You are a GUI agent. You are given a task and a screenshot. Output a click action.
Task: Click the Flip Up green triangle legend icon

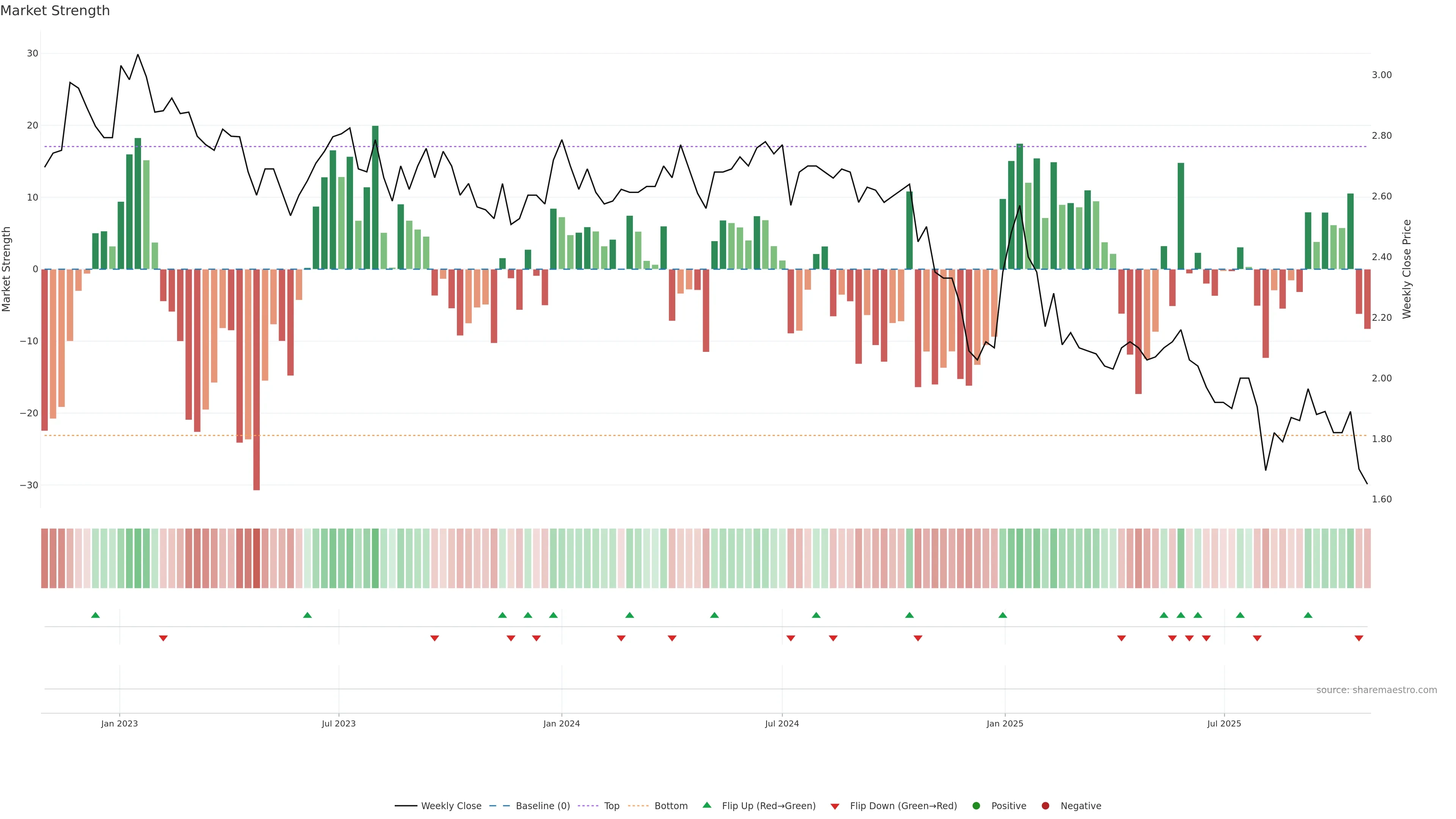pos(706,805)
